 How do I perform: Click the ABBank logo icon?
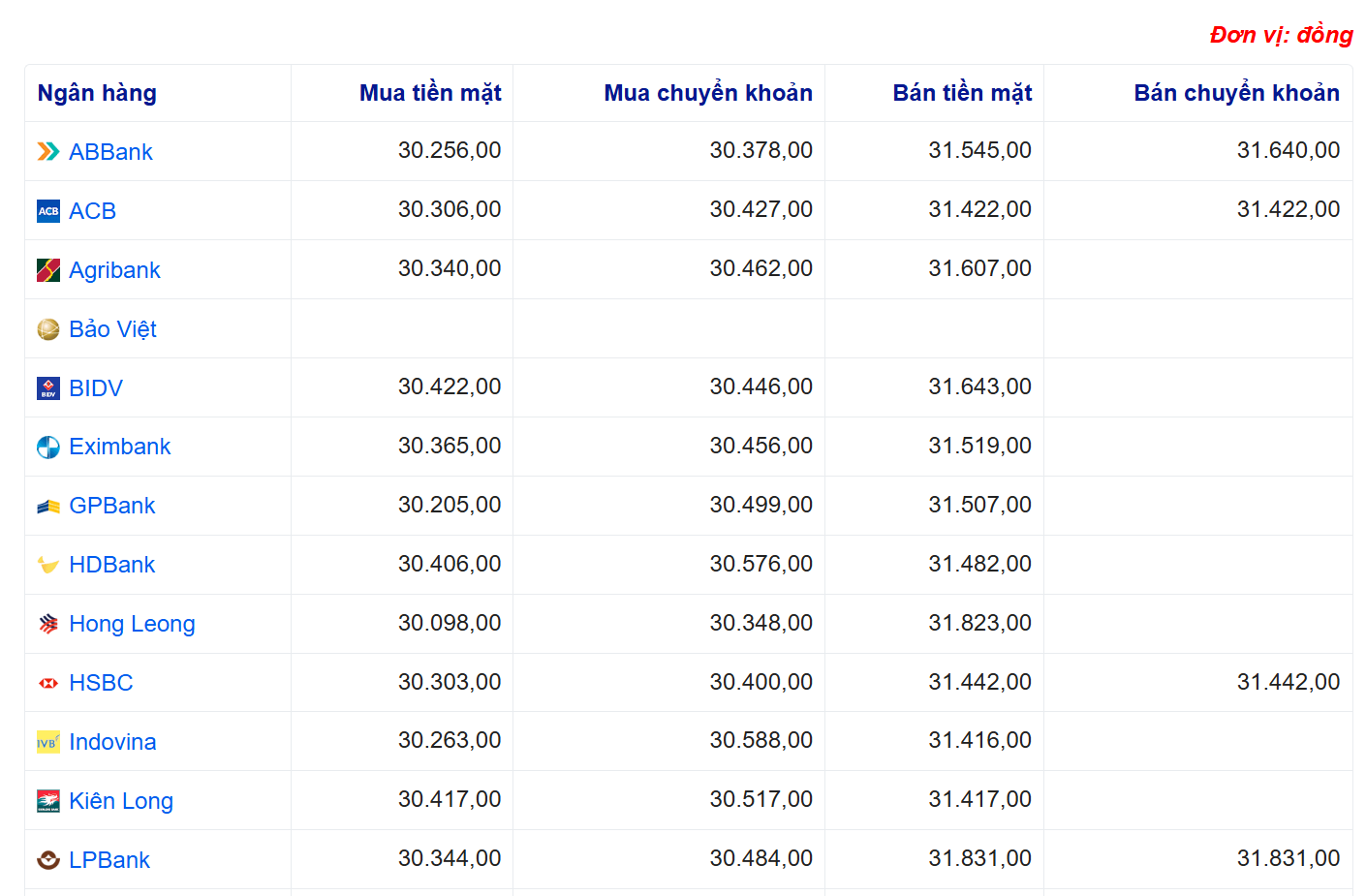[48, 152]
